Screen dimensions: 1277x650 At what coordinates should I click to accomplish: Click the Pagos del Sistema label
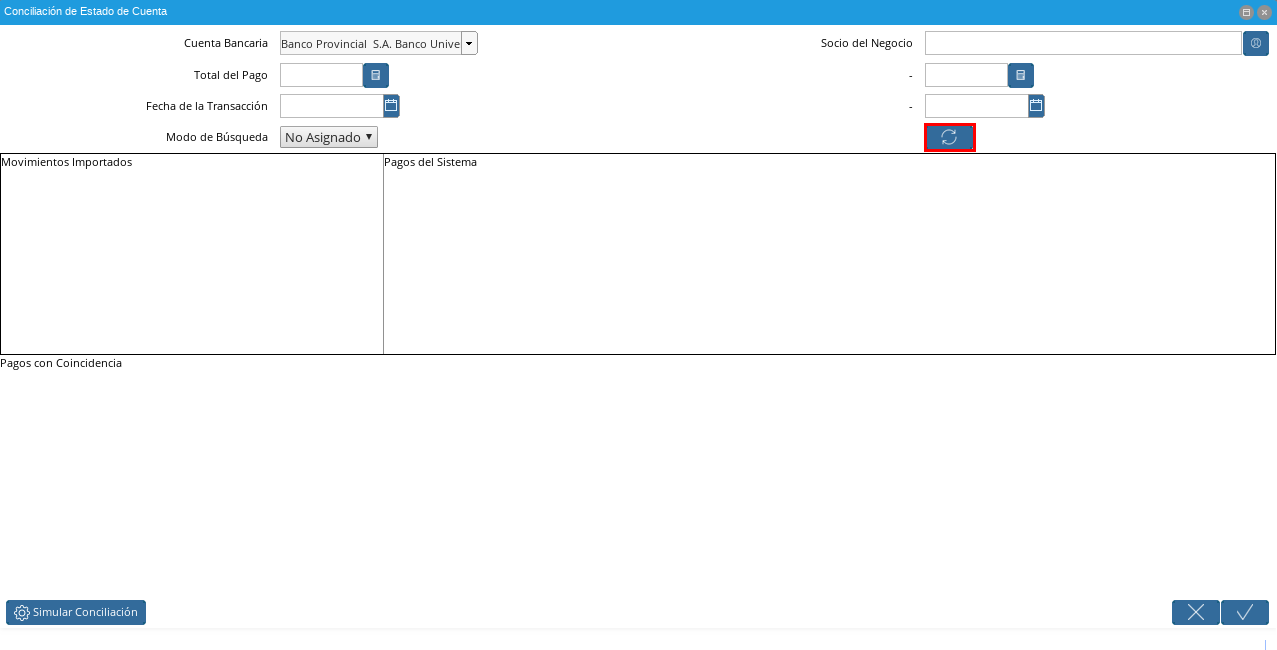[430, 162]
